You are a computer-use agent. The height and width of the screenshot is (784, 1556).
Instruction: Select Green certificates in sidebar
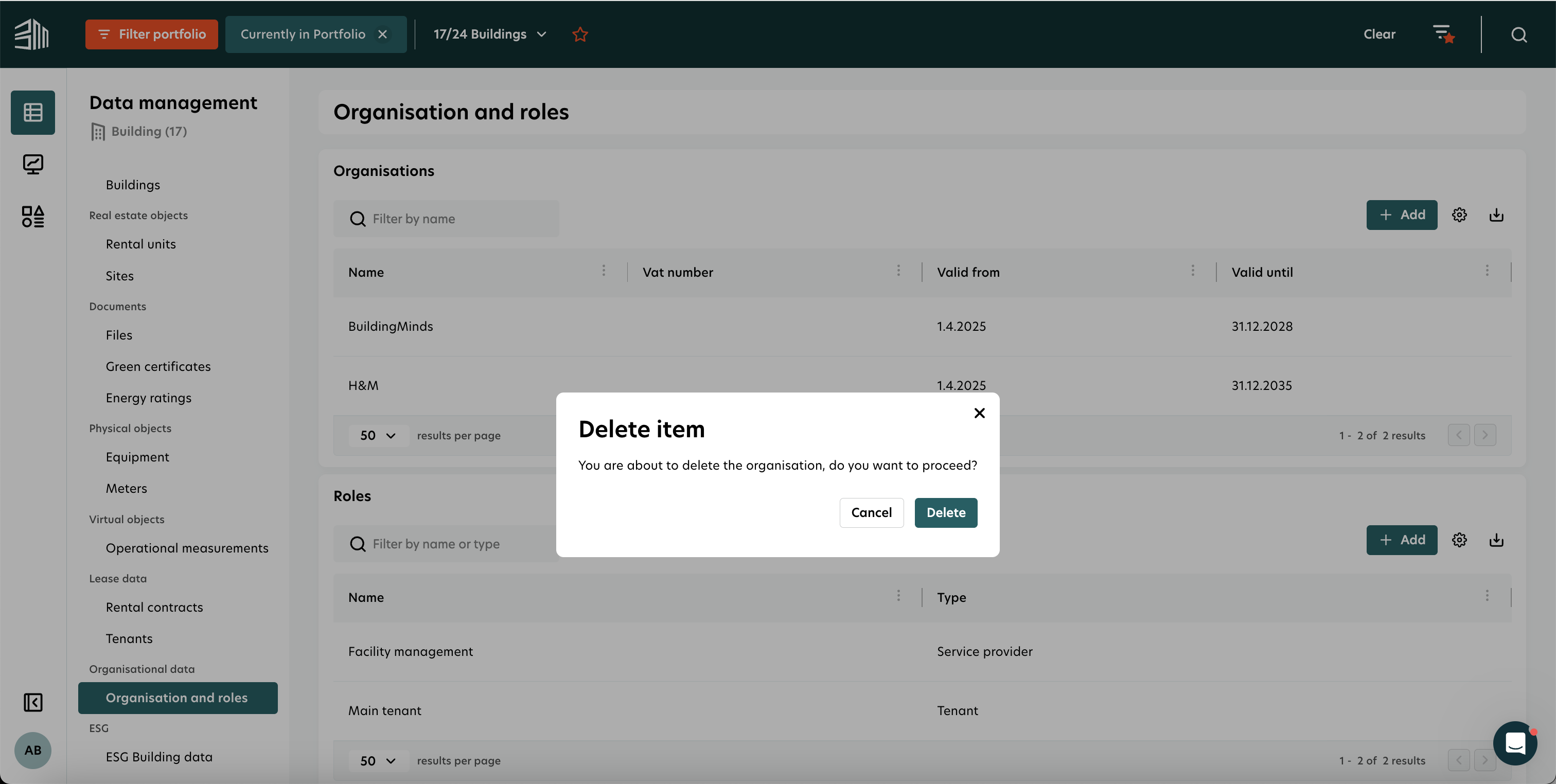click(x=157, y=367)
